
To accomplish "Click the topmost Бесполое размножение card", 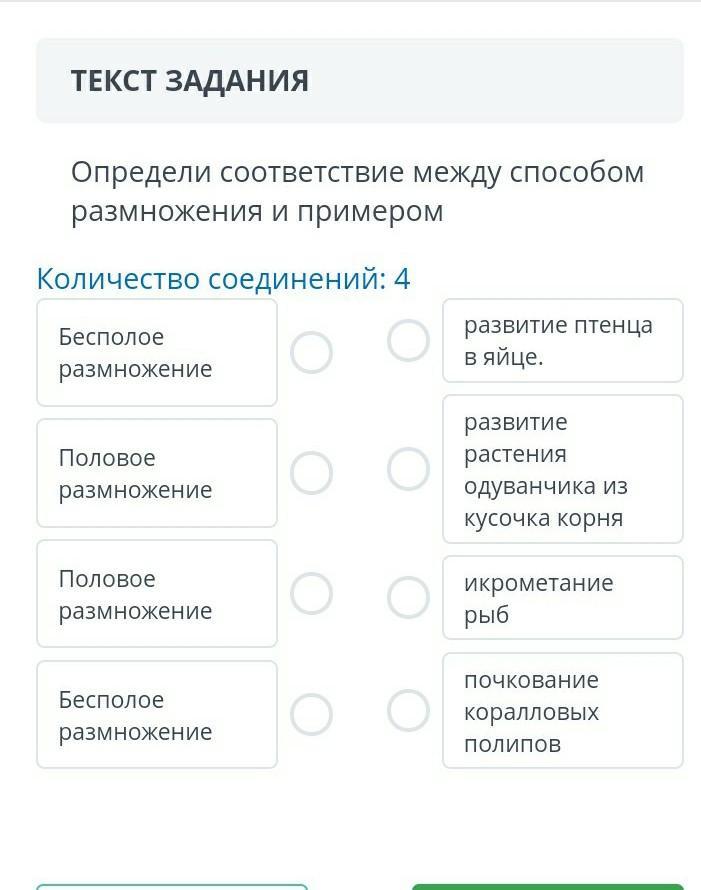I will (x=157, y=353).
